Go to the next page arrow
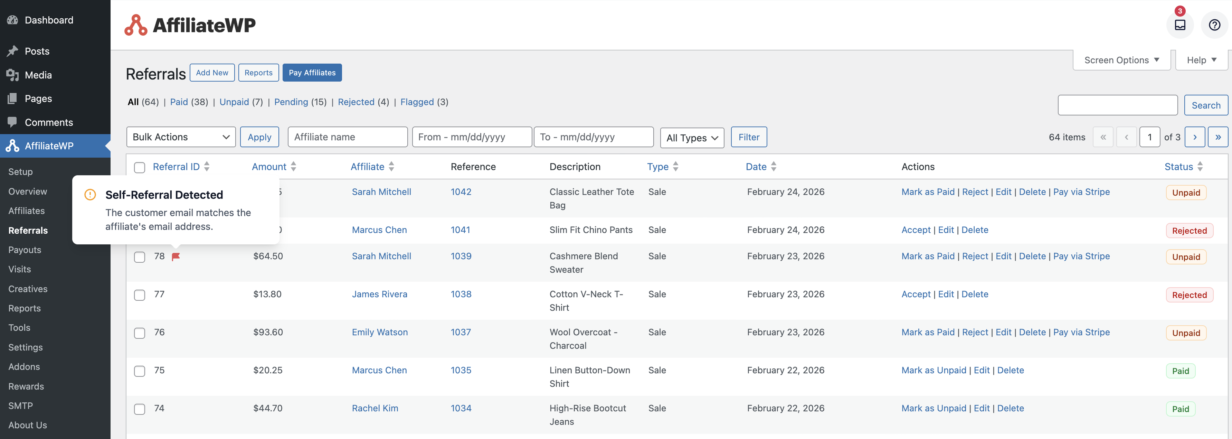Image resolution: width=1232 pixels, height=439 pixels. (x=1195, y=137)
